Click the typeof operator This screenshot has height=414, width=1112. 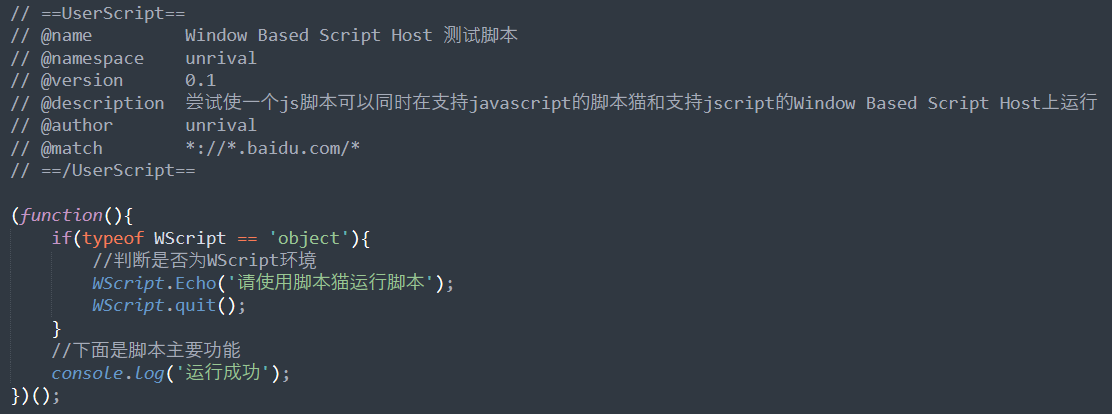[x=113, y=237]
